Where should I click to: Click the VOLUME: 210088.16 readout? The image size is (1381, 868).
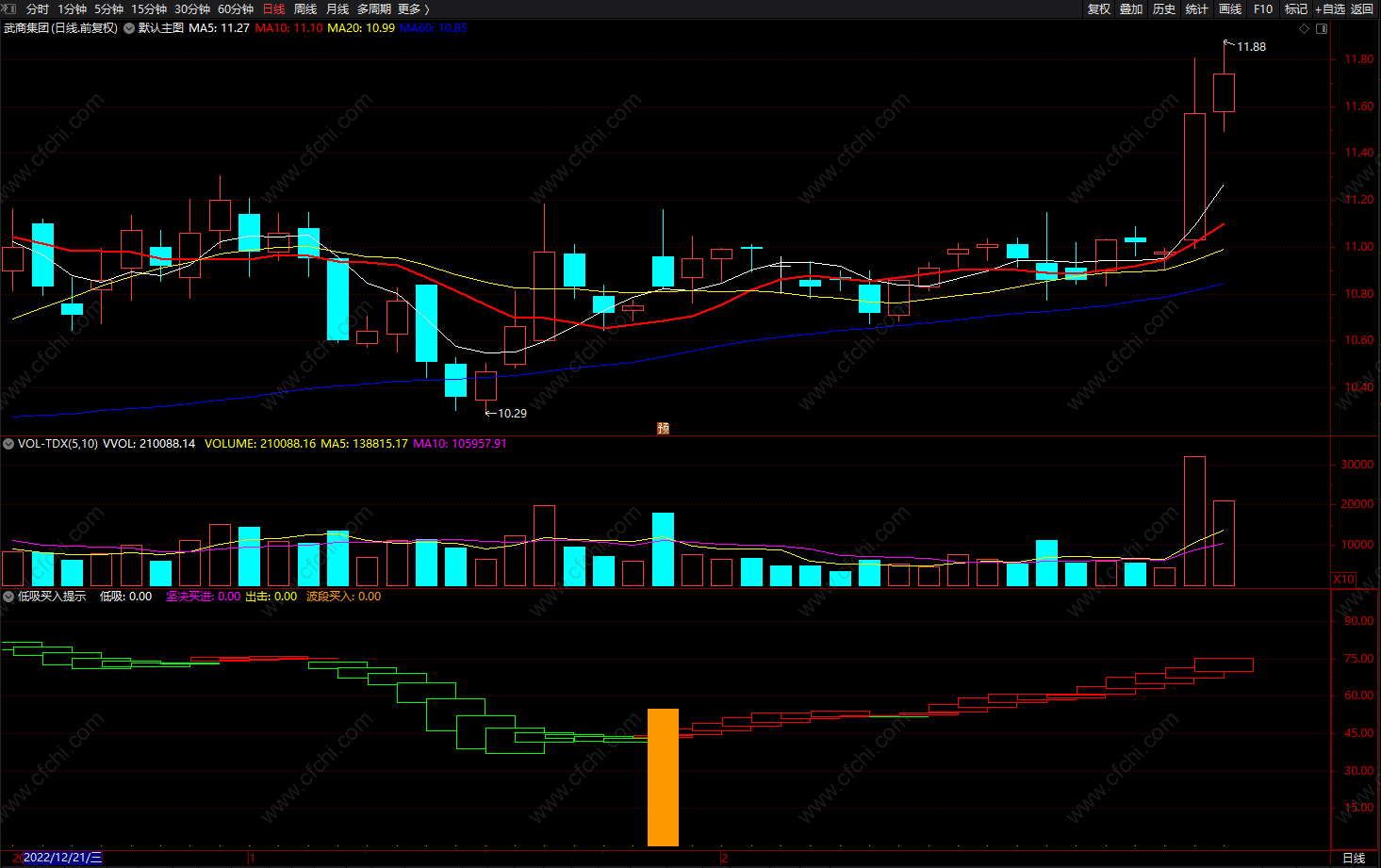pos(260,444)
